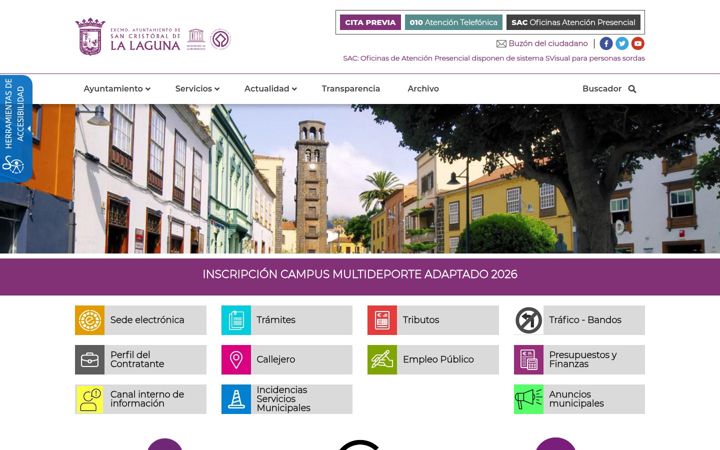
Task: Open the Twitter icon link
Action: pos(622,44)
